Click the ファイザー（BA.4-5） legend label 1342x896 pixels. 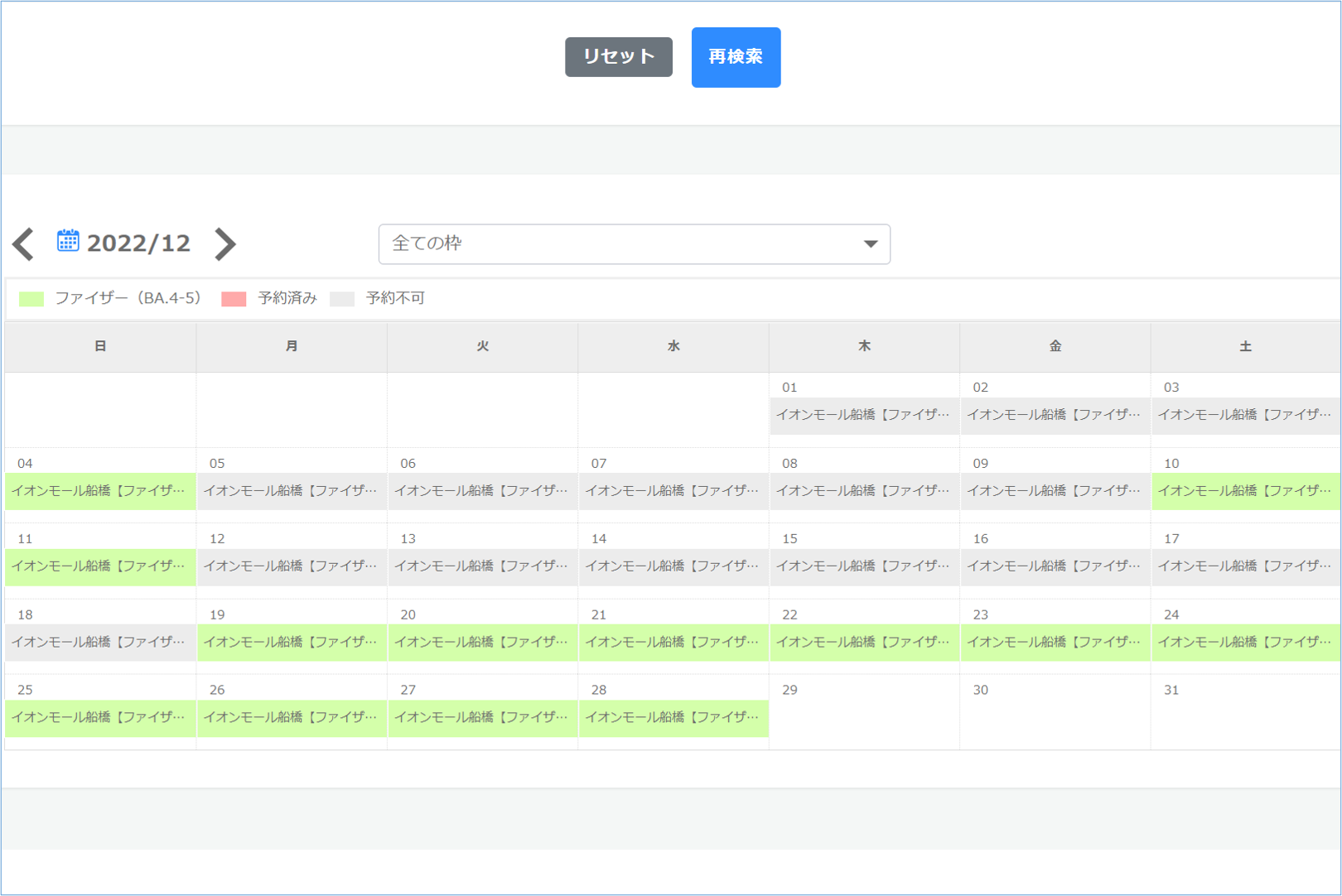click(128, 298)
